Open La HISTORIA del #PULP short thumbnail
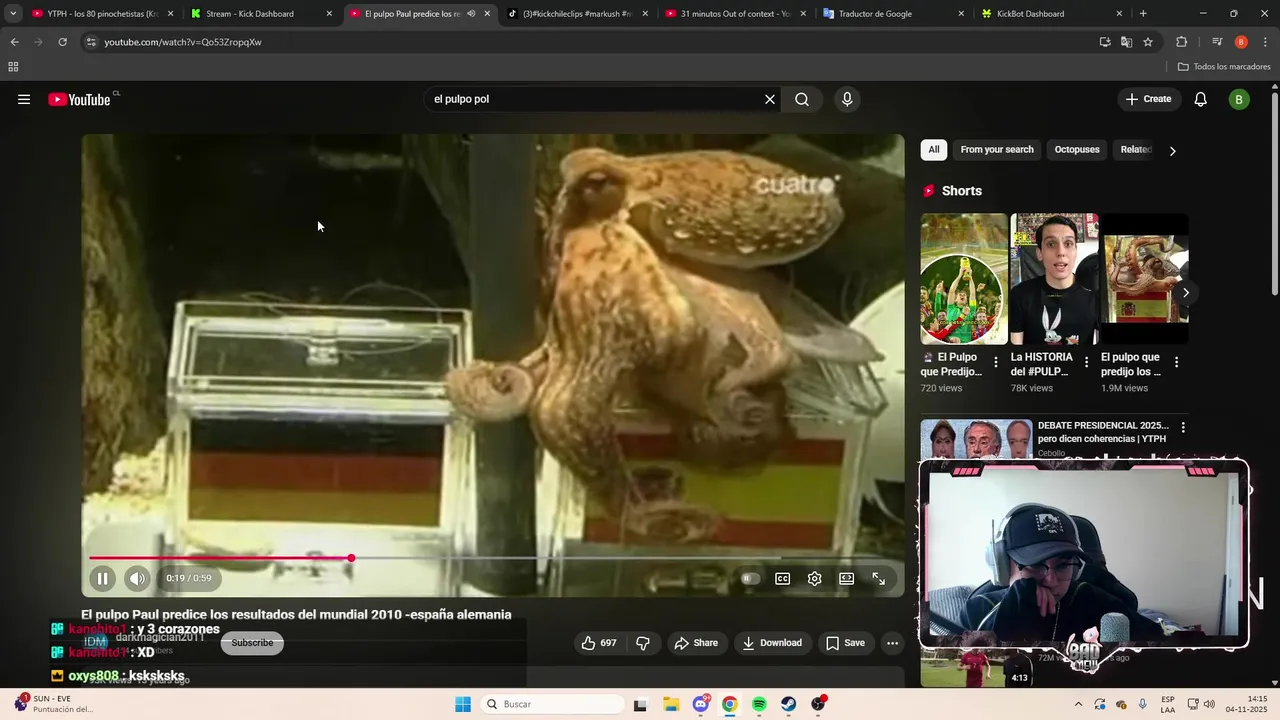Viewport: 1280px width, 720px height. 1054,278
